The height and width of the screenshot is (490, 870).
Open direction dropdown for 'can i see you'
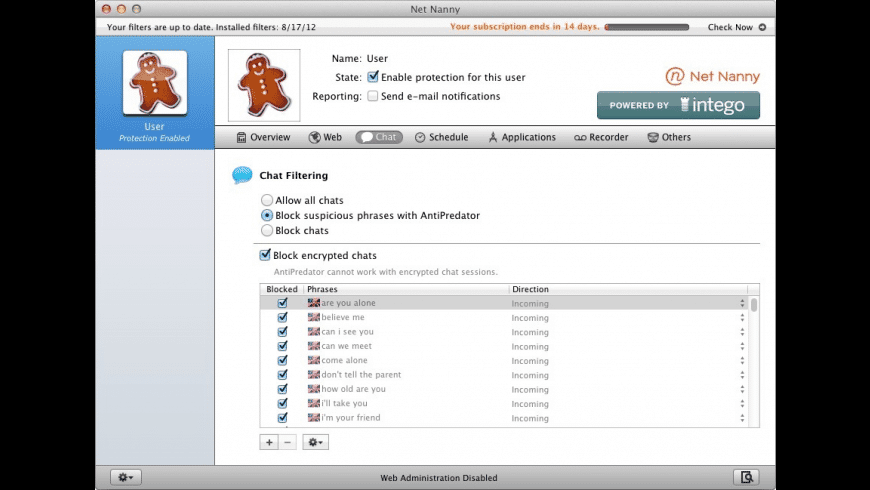pos(742,332)
